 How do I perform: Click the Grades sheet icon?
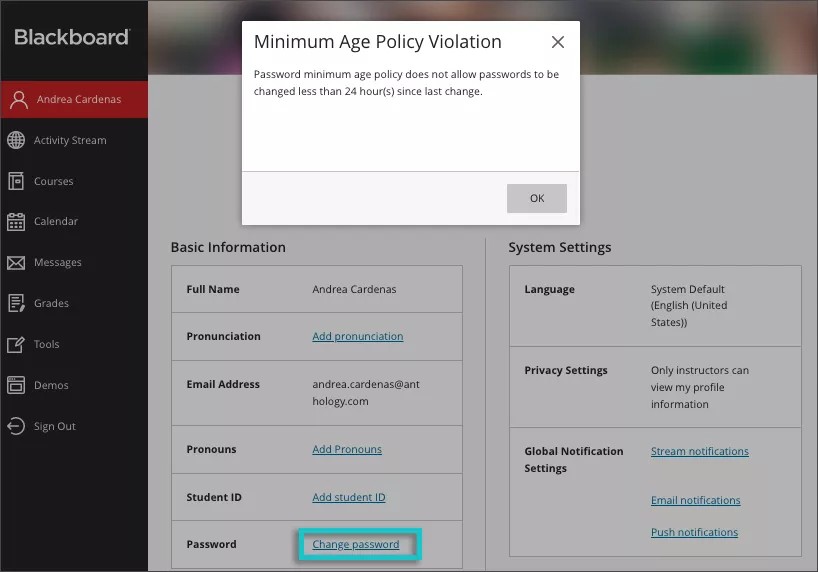tap(16, 303)
